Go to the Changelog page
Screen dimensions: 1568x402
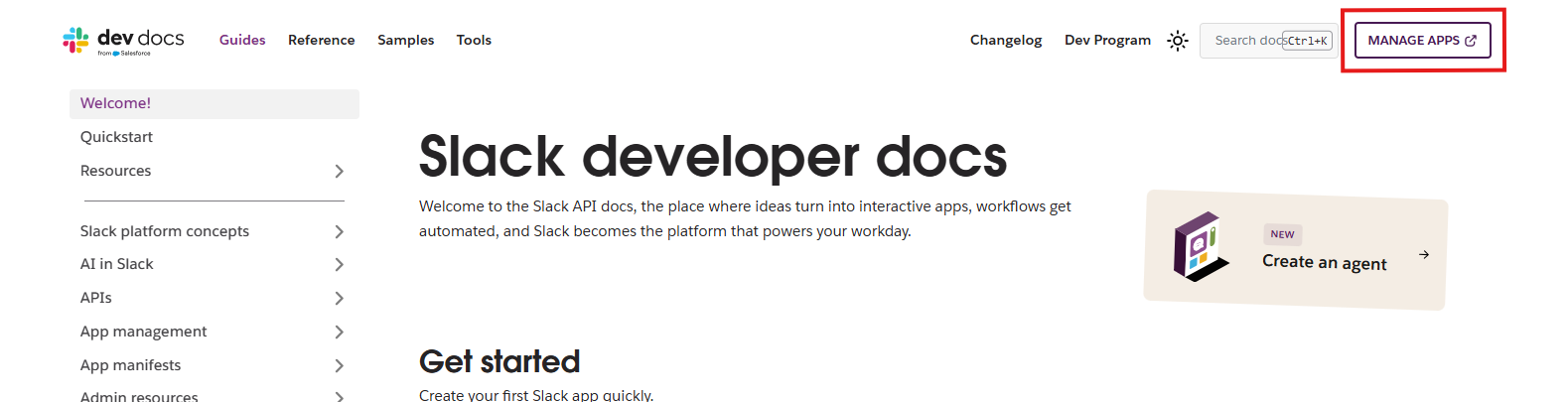(x=1006, y=40)
